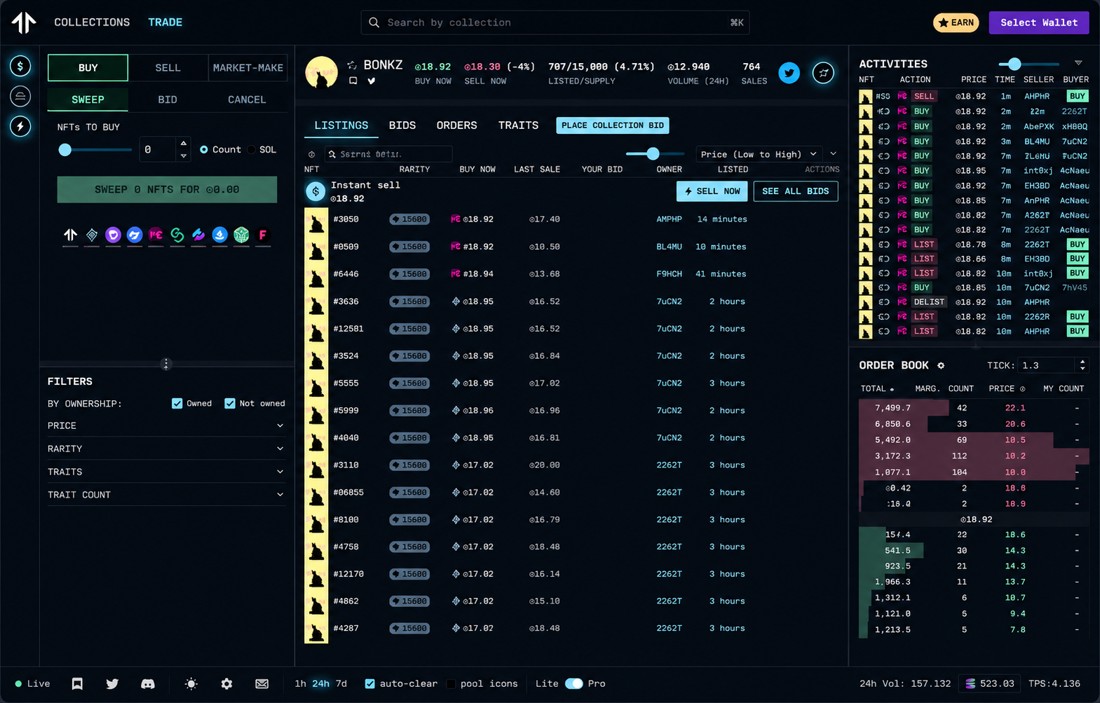Screen dimensions: 1100x703
Task: Toggle the auto-clear checkbox
Action: [x=370, y=683]
